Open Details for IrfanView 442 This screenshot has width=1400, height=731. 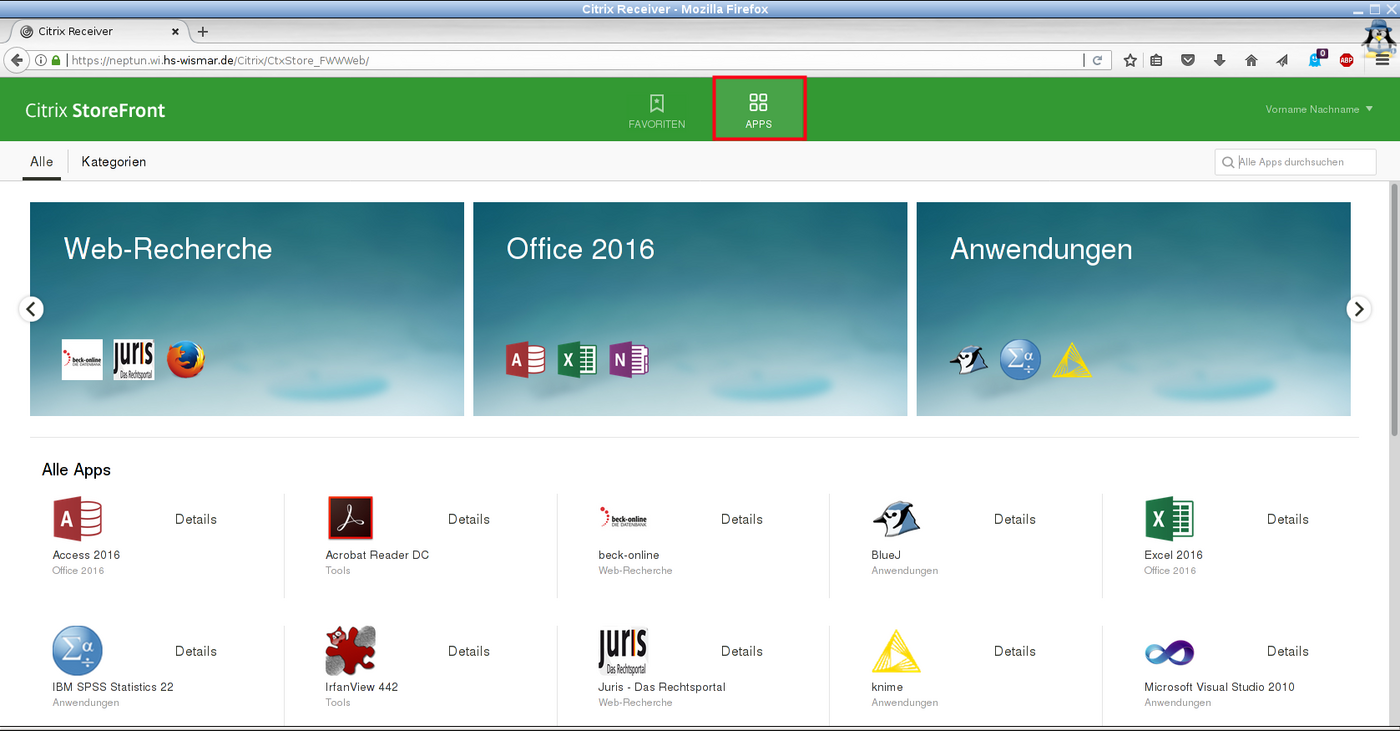469,651
